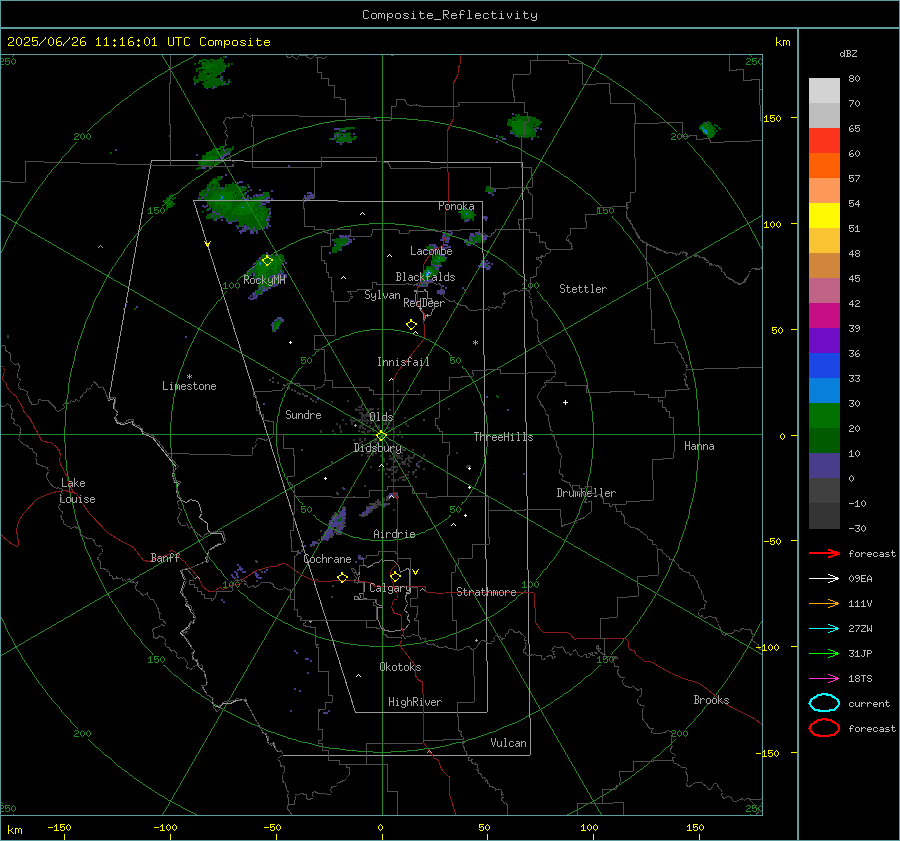Click the Banff label

(x=165, y=557)
